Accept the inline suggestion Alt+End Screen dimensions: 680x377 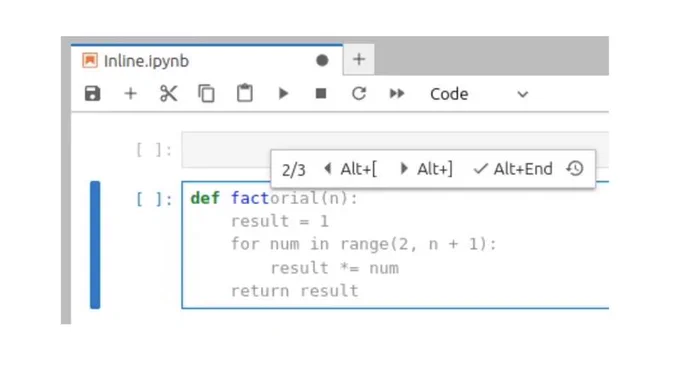[x=513, y=169]
